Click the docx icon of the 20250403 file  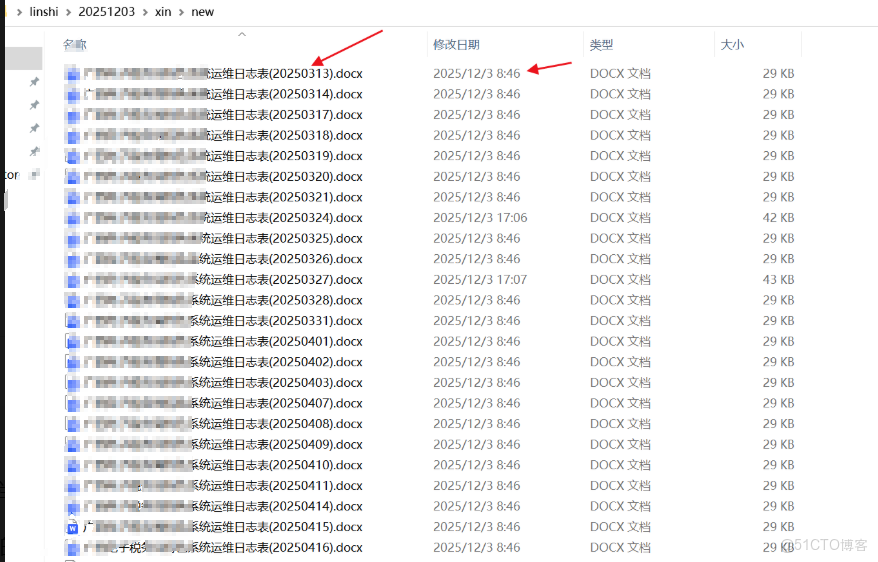[72, 383]
